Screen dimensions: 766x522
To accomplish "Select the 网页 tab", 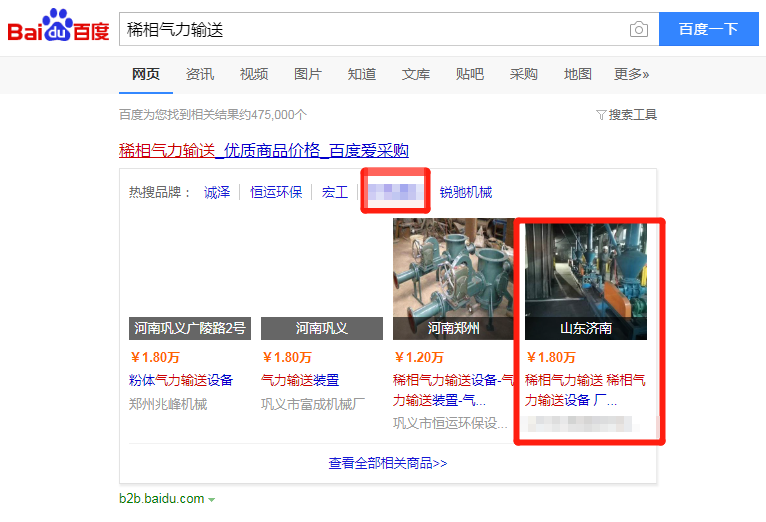I will tap(146, 74).
